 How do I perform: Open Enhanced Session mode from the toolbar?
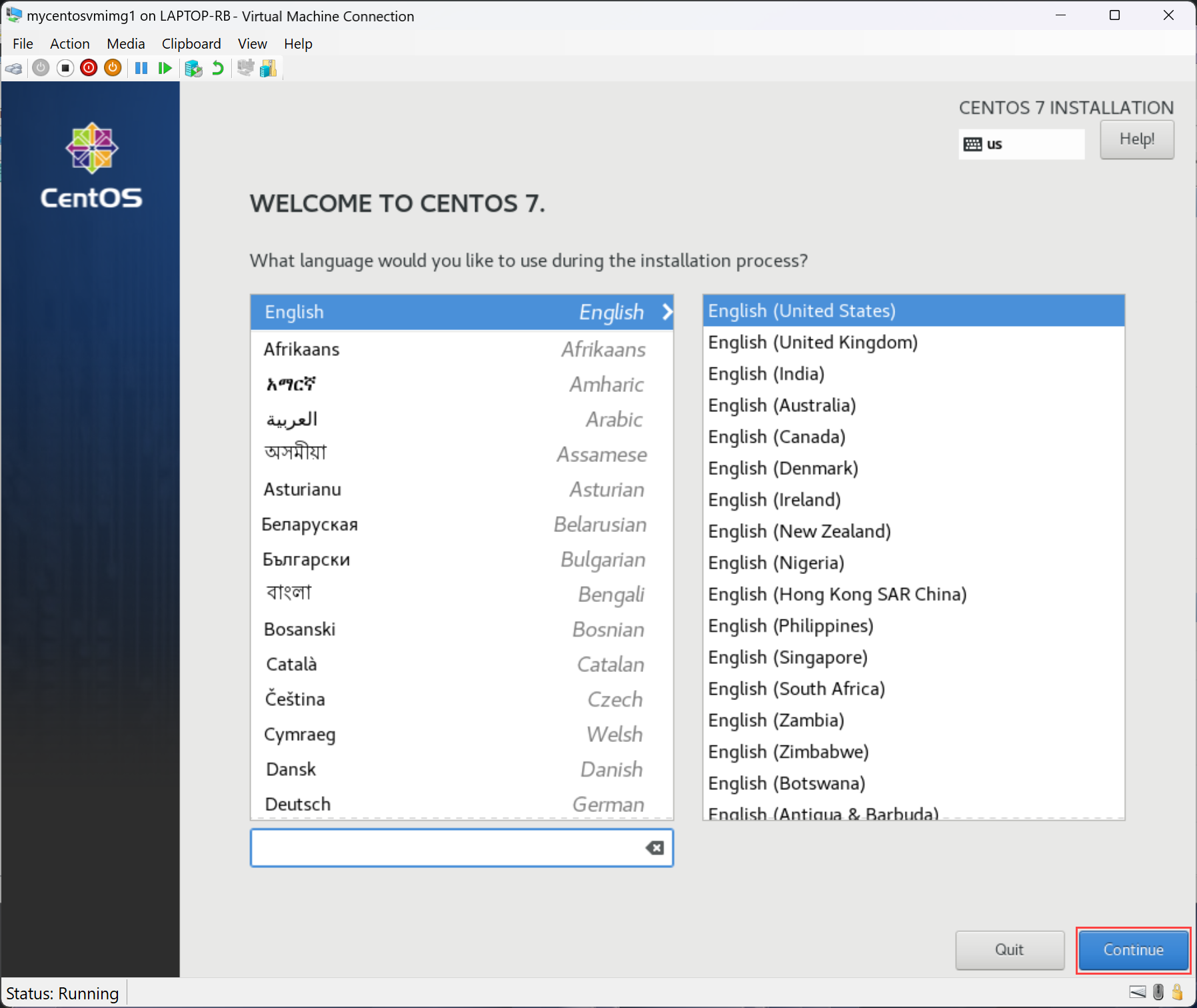coord(244,67)
